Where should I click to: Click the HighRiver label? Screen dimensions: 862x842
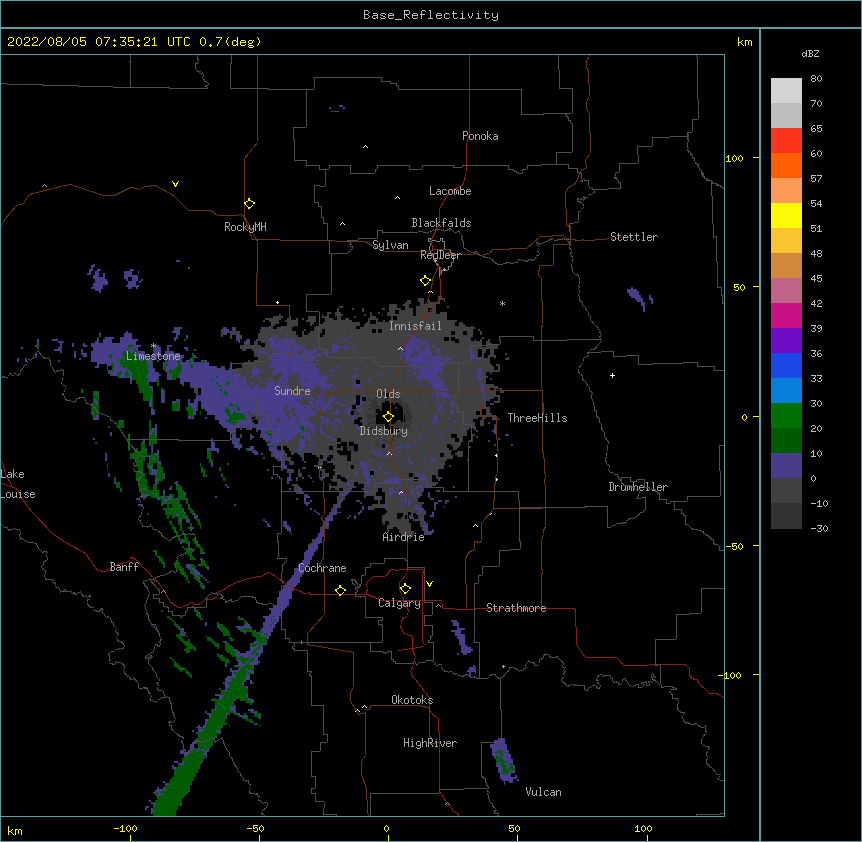point(430,743)
